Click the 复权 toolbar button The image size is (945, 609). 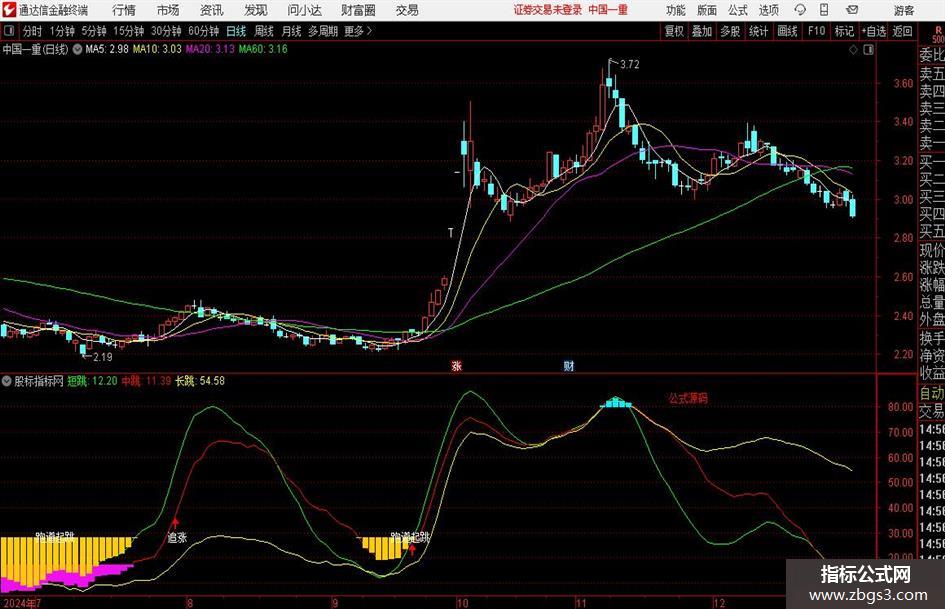(674, 31)
